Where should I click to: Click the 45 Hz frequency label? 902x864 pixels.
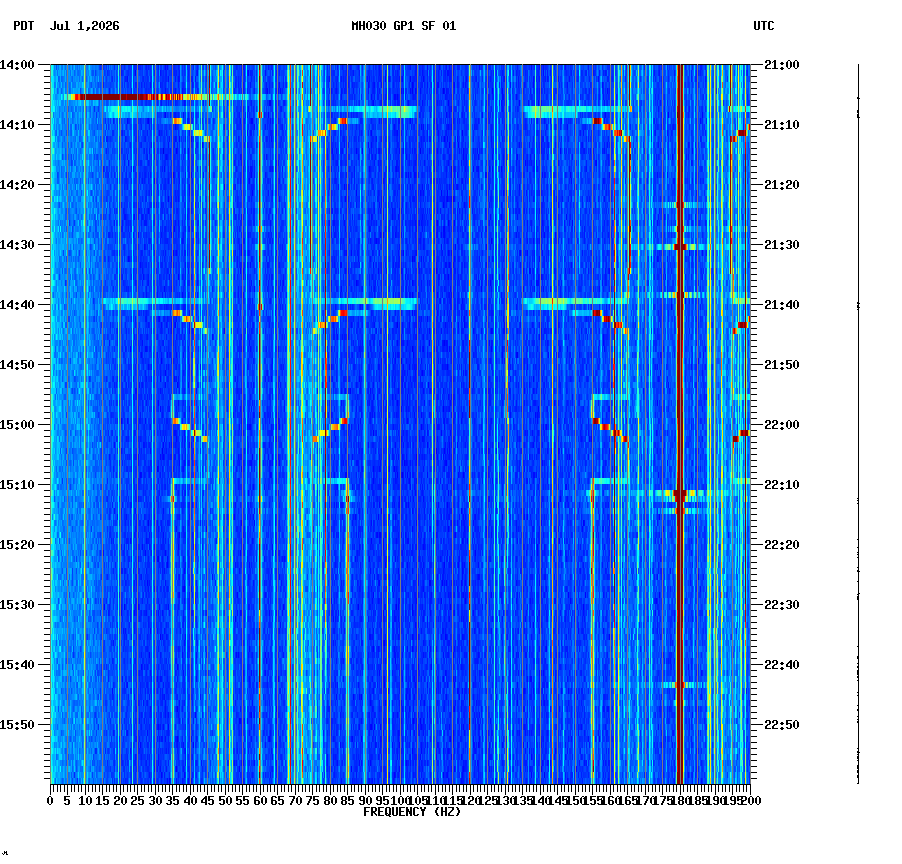208,801
